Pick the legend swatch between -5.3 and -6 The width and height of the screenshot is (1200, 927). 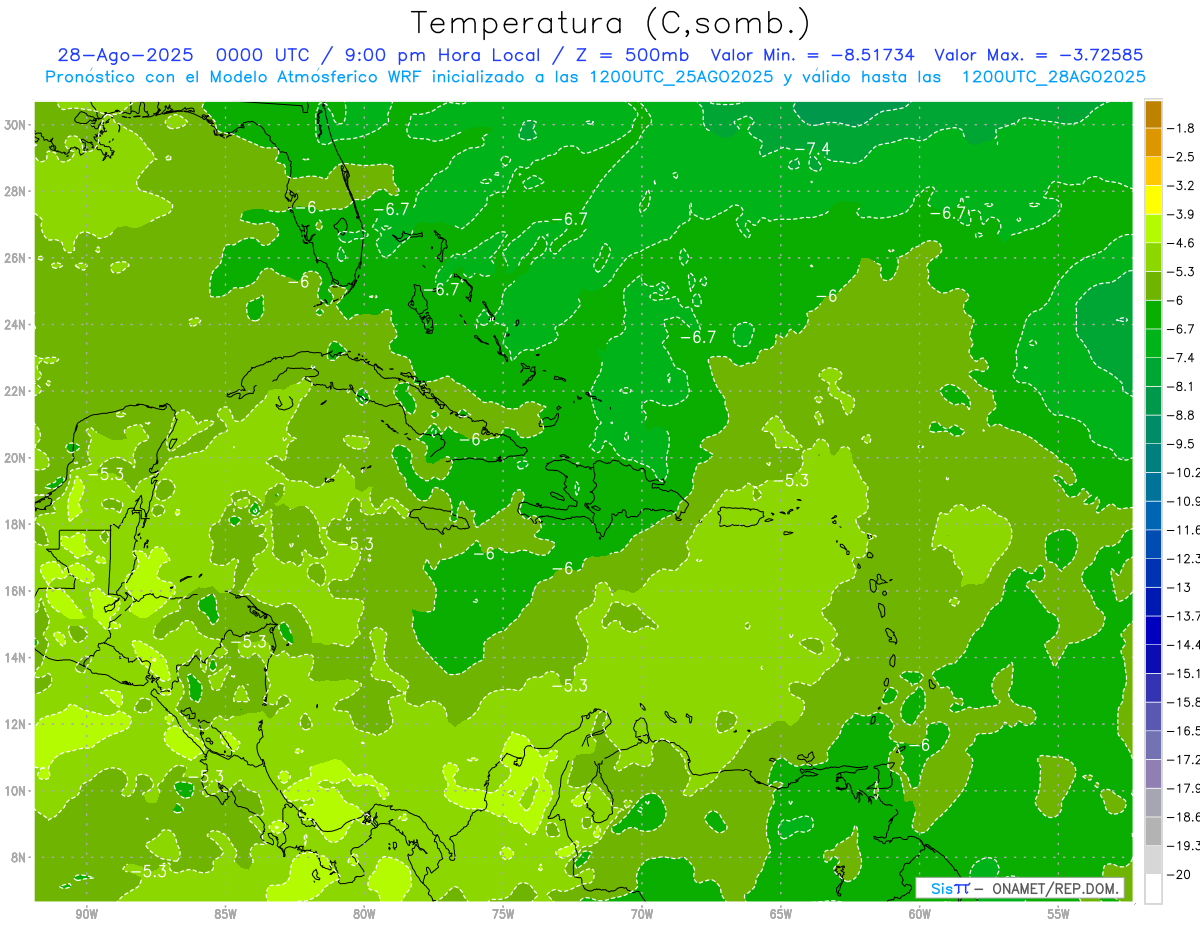click(x=1153, y=286)
